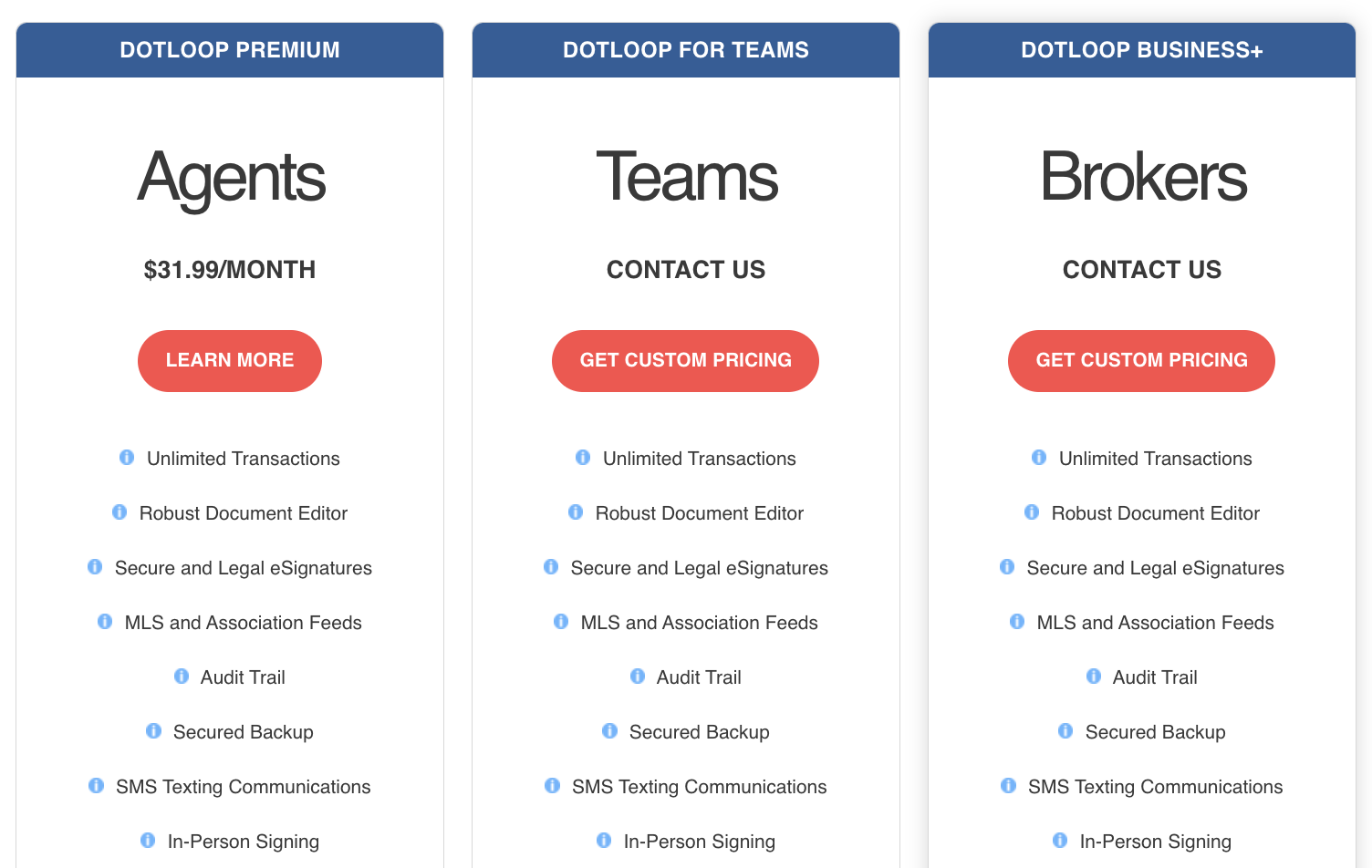Image resolution: width=1372 pixels, height=868 pixels.
Task: Click Get Custom Pricing under Teams
Action: 685,361
